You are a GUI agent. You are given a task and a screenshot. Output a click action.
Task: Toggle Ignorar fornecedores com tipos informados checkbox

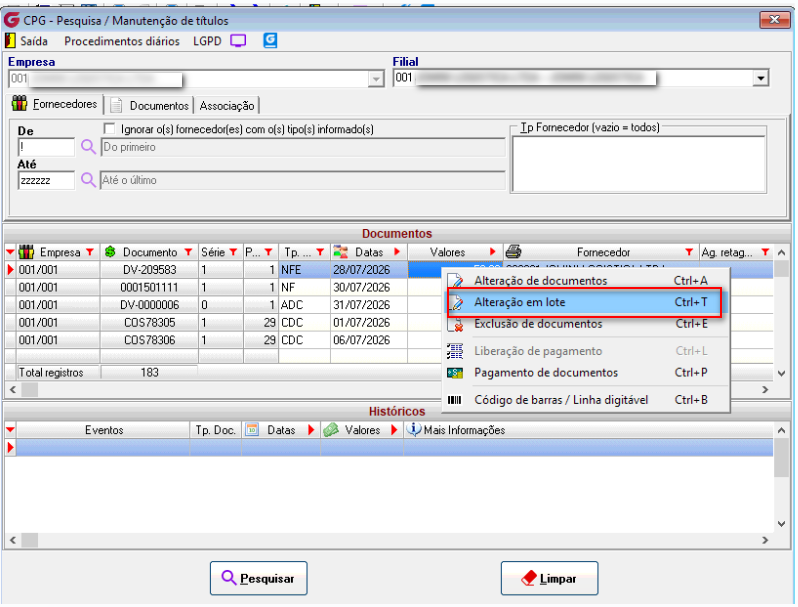tap(109, 129)
